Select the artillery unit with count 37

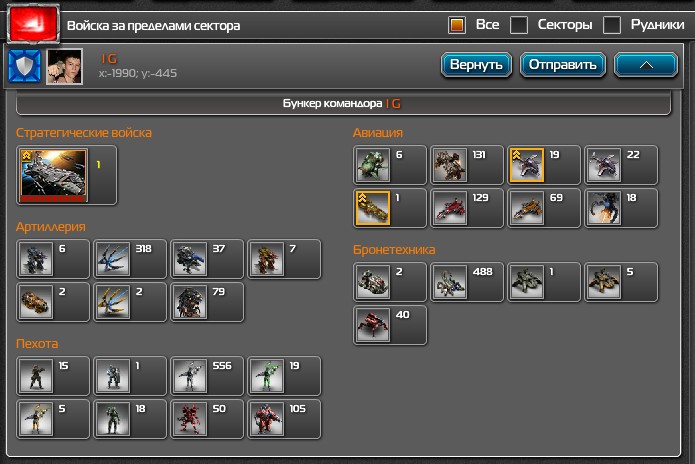tap(207, 259)
